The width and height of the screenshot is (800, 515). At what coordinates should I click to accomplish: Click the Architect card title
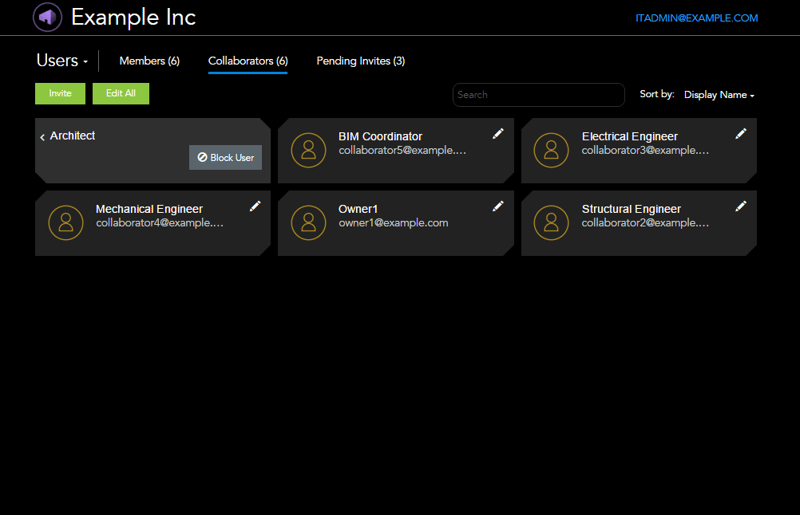[72, 136]
